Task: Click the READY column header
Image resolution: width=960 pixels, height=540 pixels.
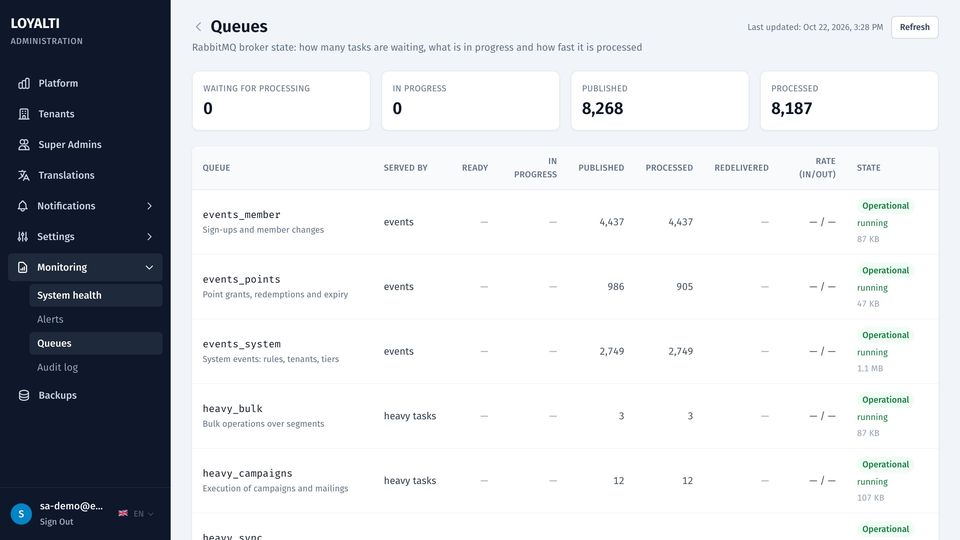Action: [x=474, y=168]
